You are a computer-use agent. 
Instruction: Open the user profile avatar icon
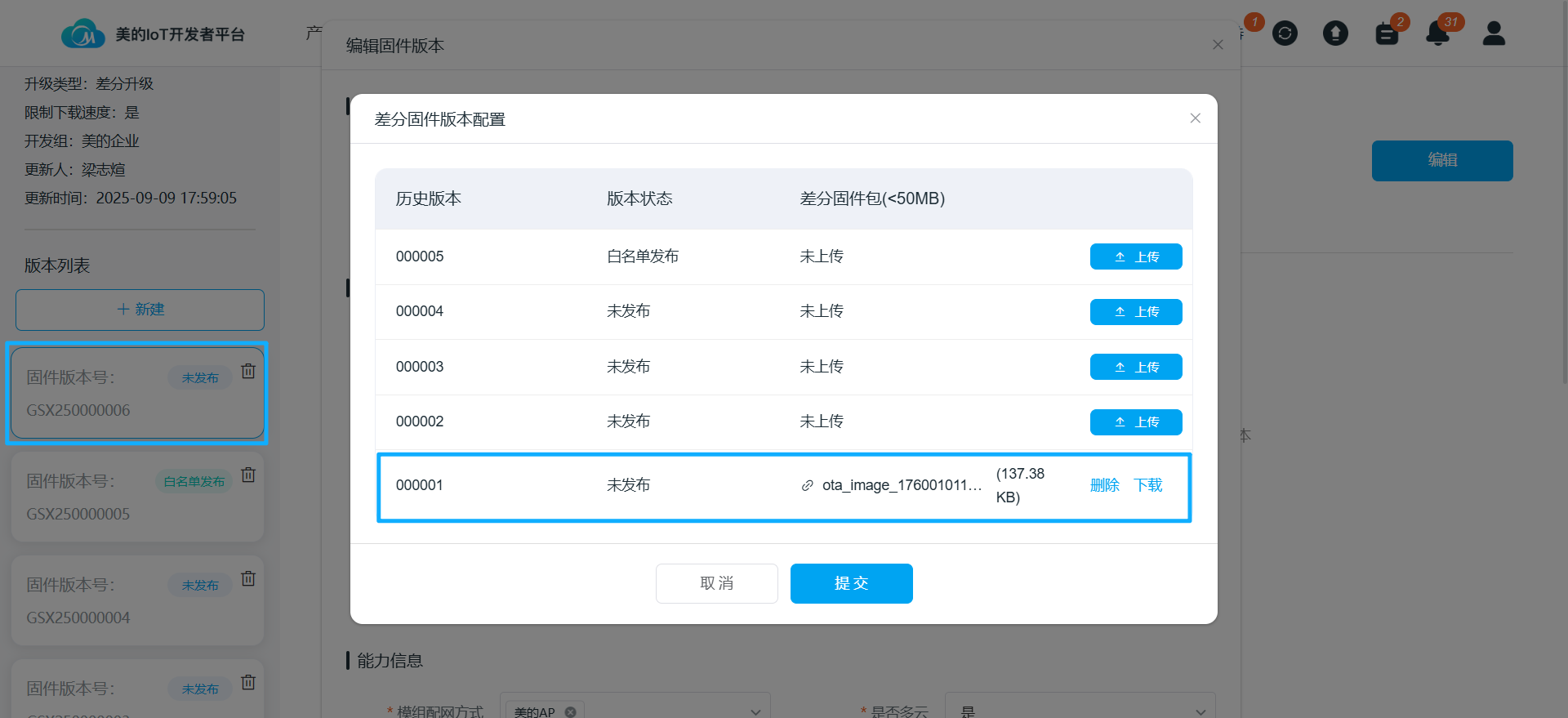click(1494, 33)
